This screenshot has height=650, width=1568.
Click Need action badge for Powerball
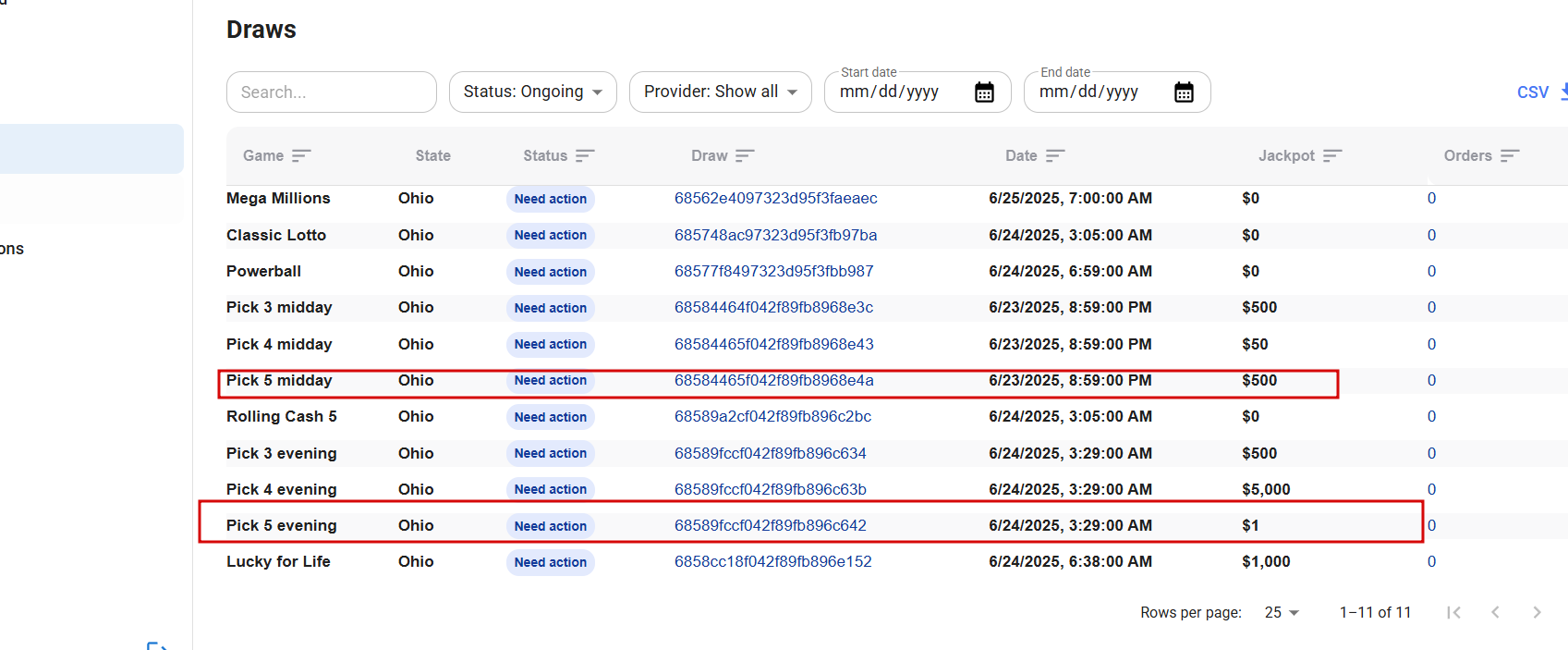click(551, 272)
